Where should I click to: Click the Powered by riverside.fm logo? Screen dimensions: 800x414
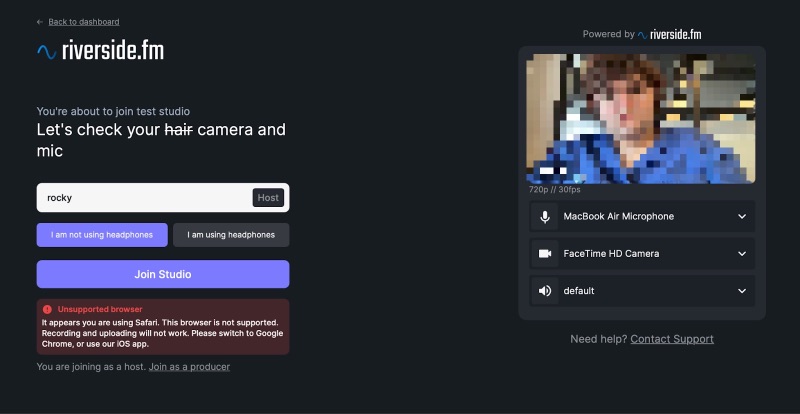click(x=669, y=34)
